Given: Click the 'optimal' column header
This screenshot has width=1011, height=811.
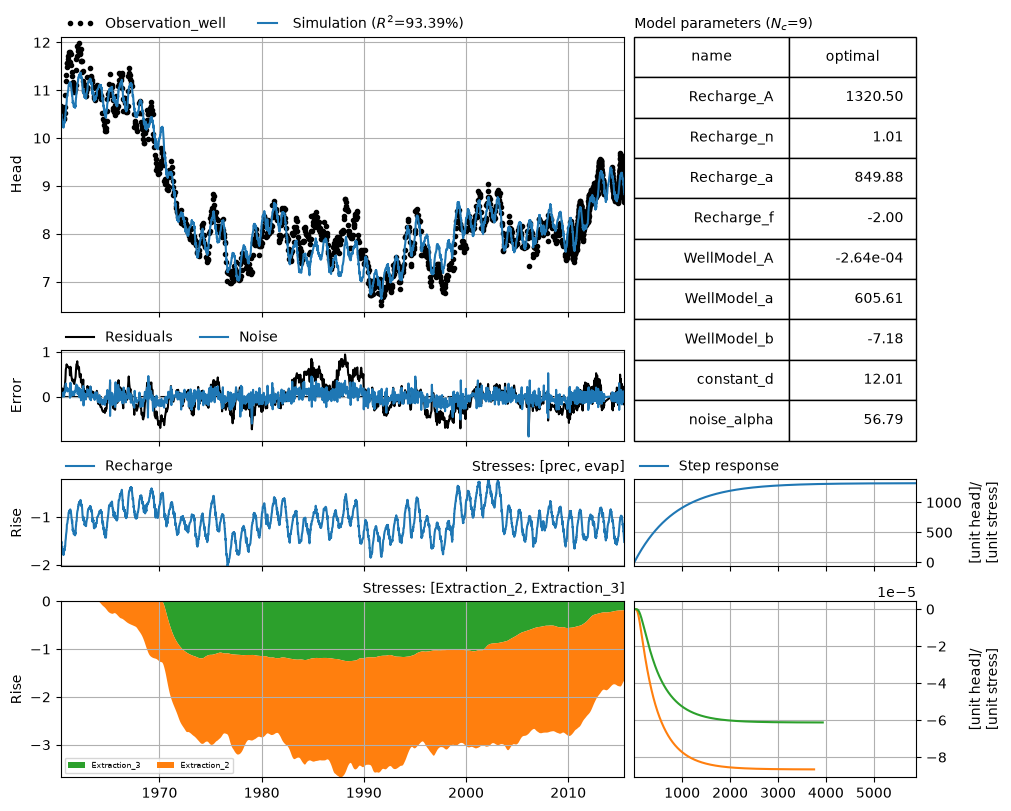Looking at the screenshot, I should 852,57.
